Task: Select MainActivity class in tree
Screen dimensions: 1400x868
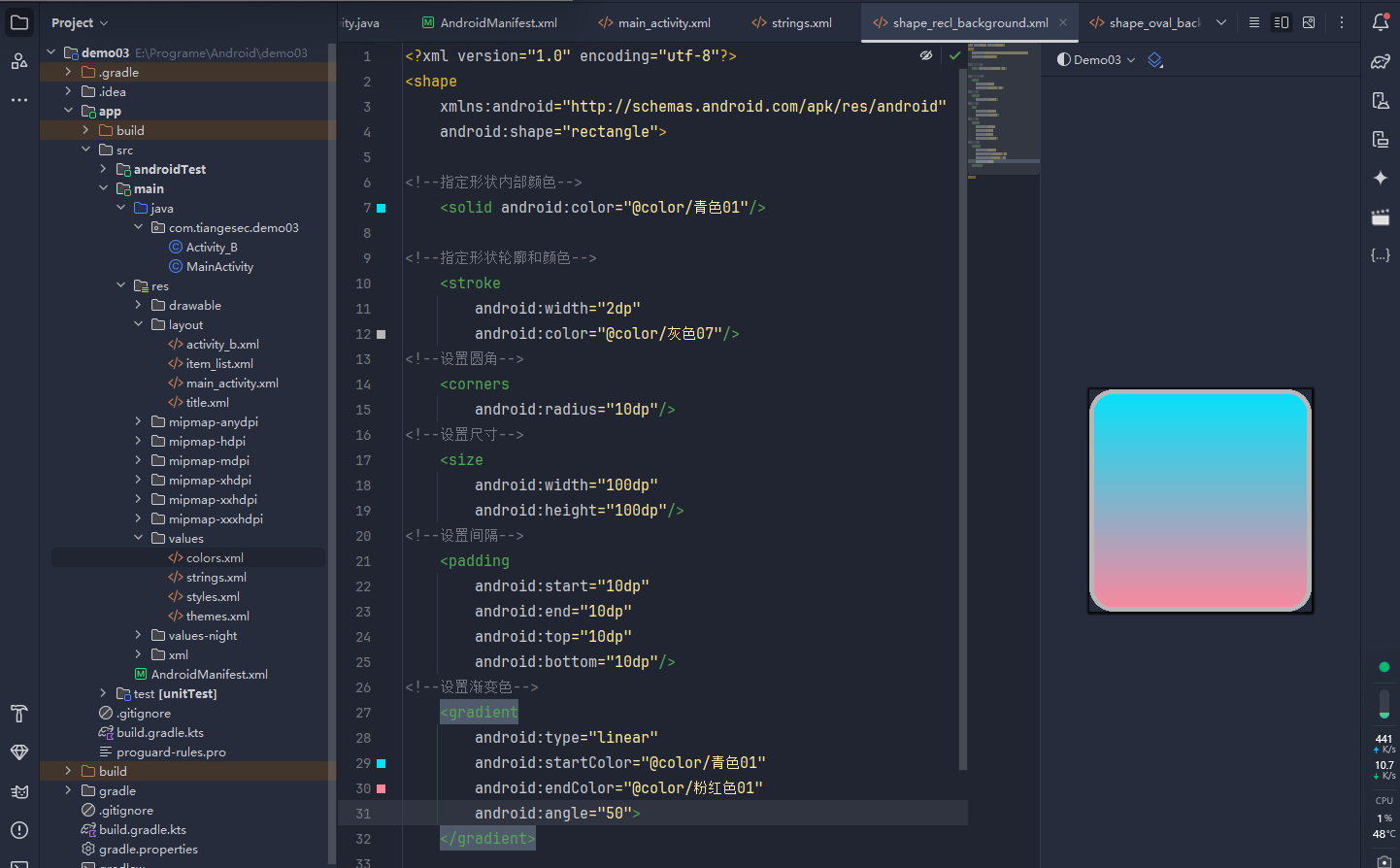Action: click(x=211, y=266)
